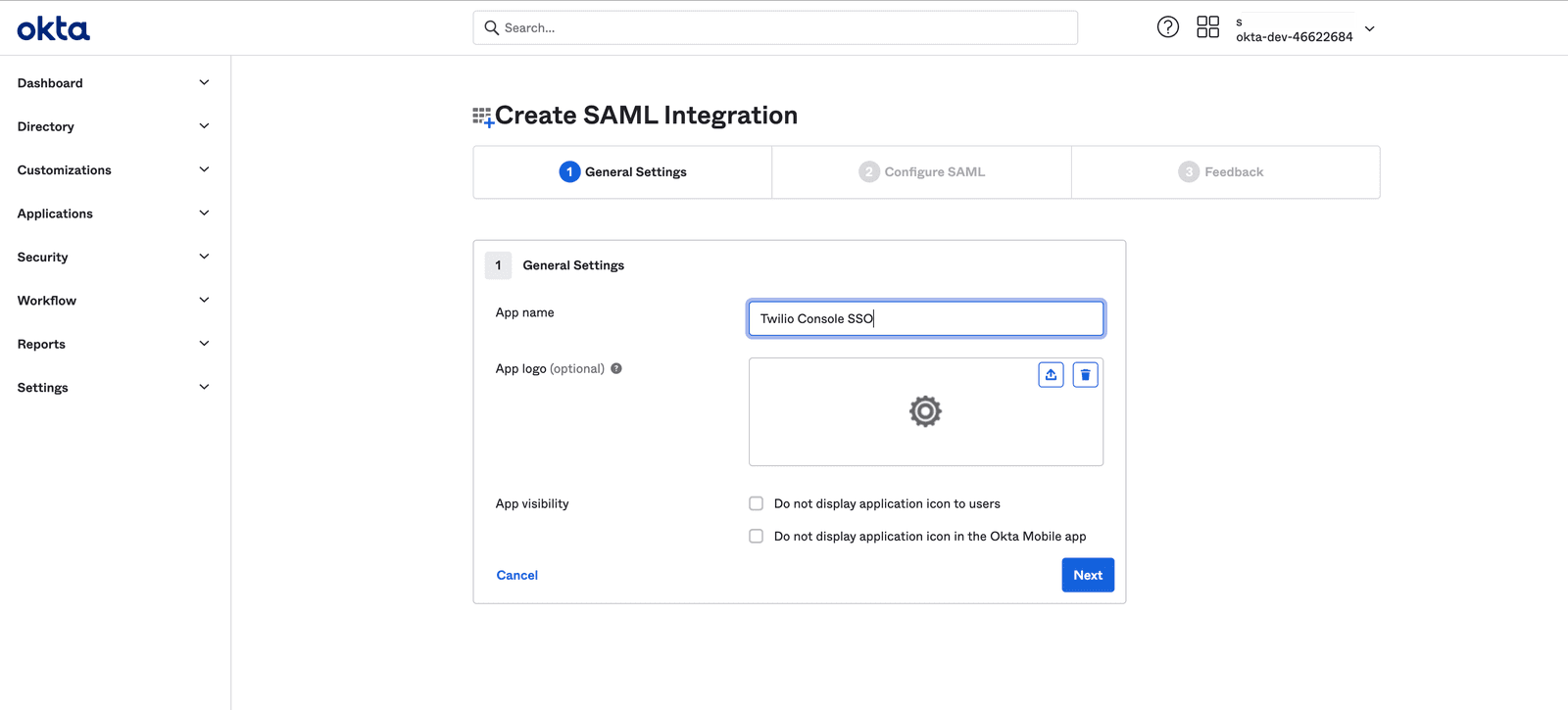The width and height of the screenshot is (1568, 710).
Task: Click the gear placeholder logo image
Action: pos(925,411)
